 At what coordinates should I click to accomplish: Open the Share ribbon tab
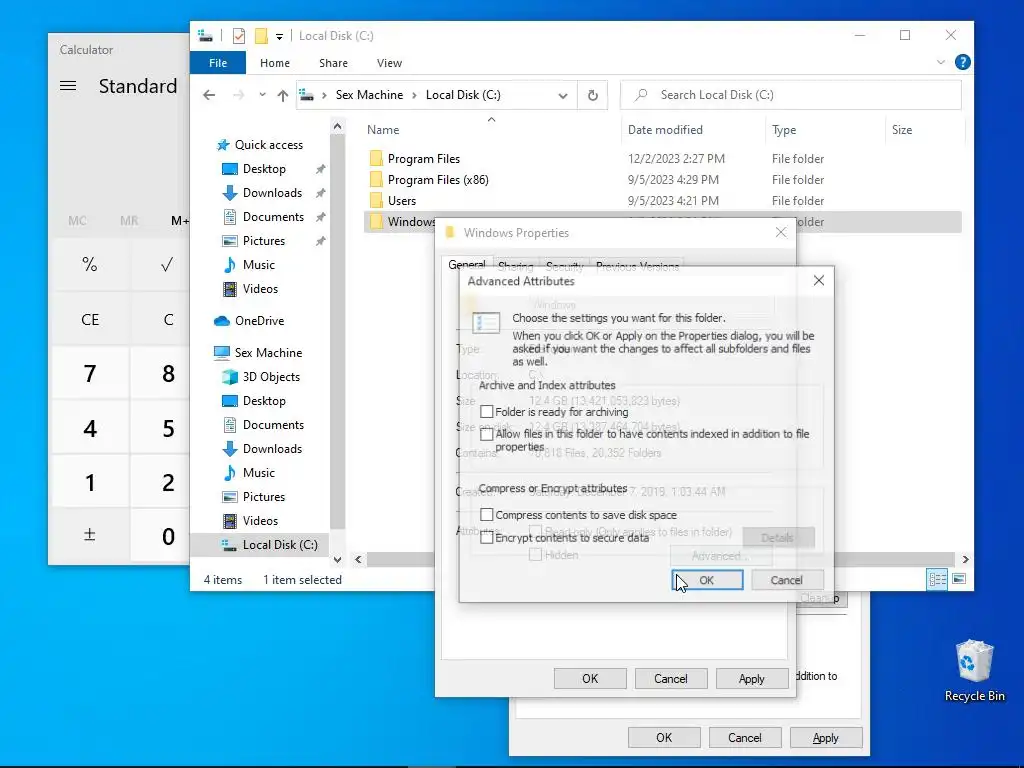(333, 63)
